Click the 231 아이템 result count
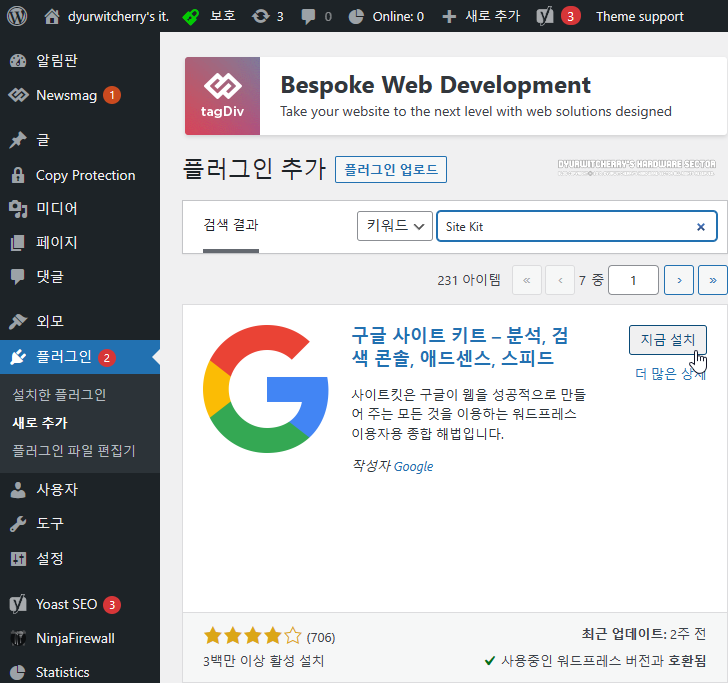Viewport: 728px width, 683px height. pyautogui.click(x=469, y=280)
